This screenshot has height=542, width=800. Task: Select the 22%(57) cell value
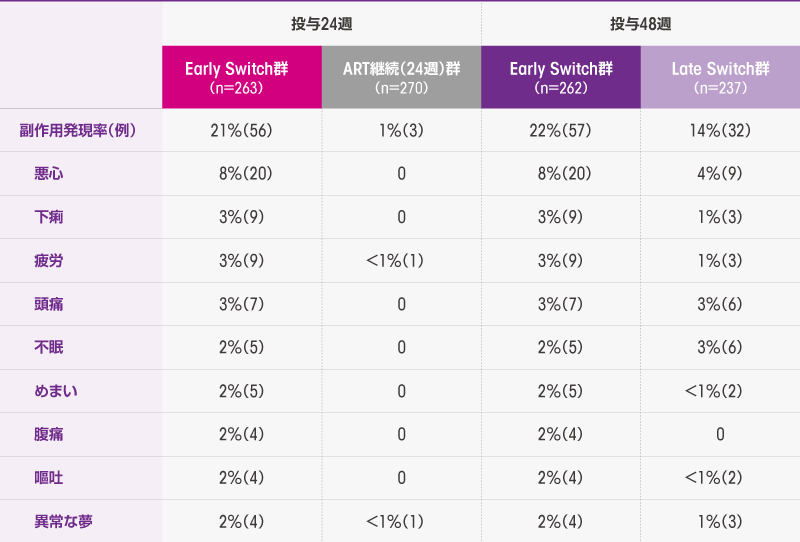point(560,131)
